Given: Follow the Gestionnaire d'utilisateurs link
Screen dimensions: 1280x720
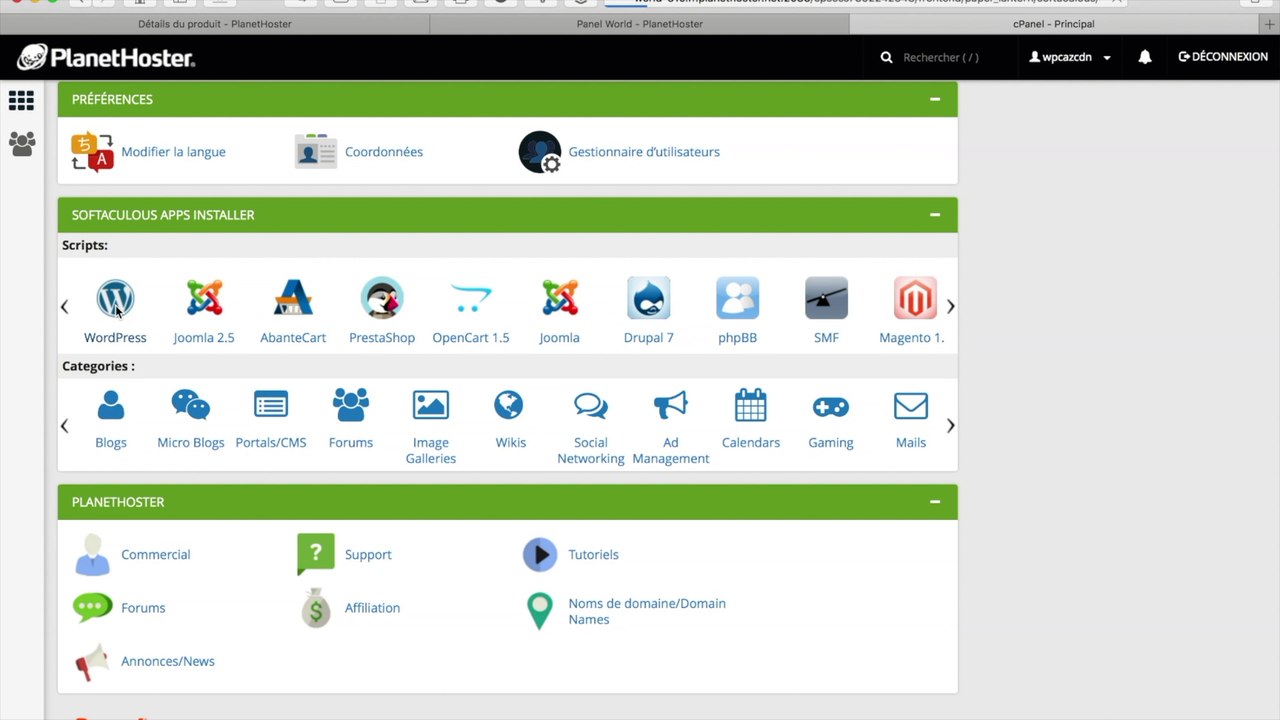Looking at the screenshot, I should click(644, 152).
